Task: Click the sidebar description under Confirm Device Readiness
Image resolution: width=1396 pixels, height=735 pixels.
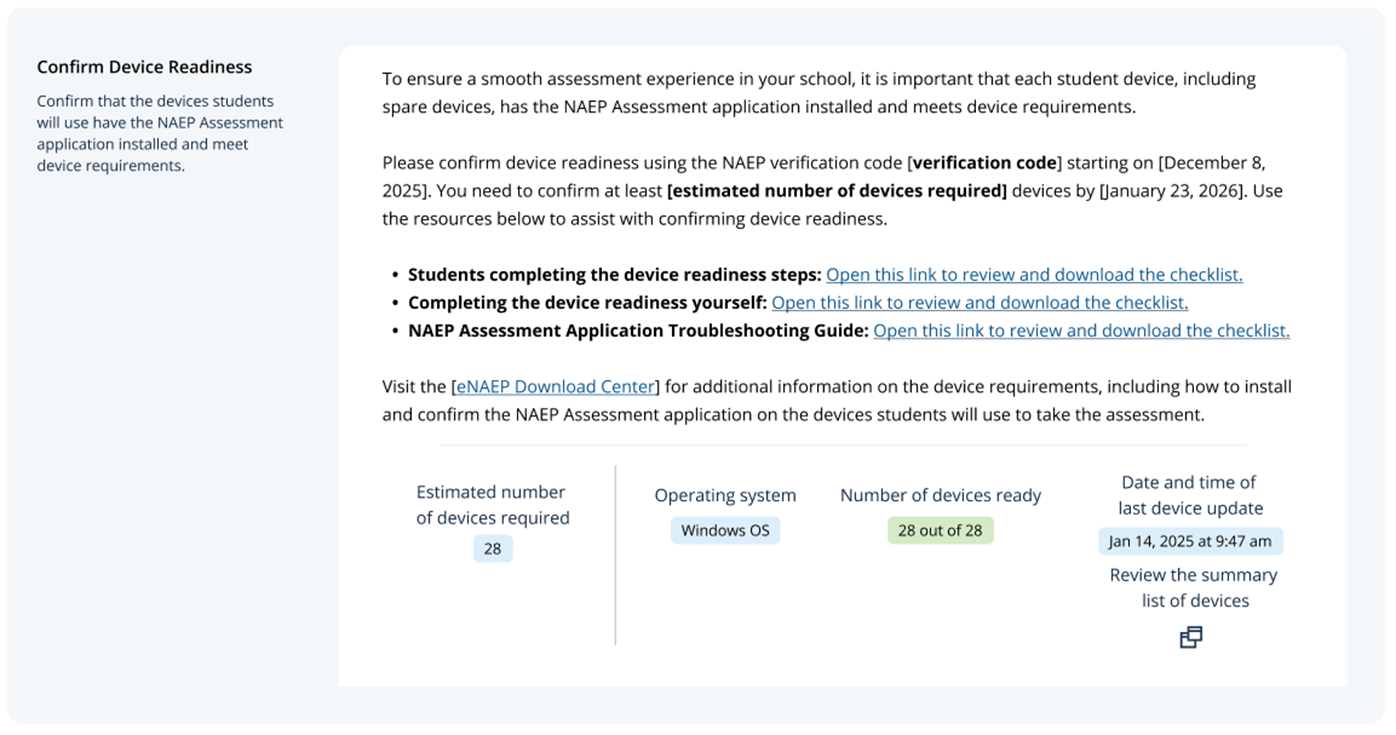Action: (x=160, y=133)
